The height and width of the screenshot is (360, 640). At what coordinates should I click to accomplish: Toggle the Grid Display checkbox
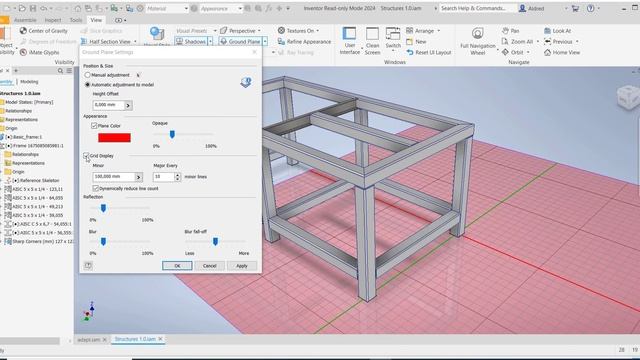(x=86, y=156)
